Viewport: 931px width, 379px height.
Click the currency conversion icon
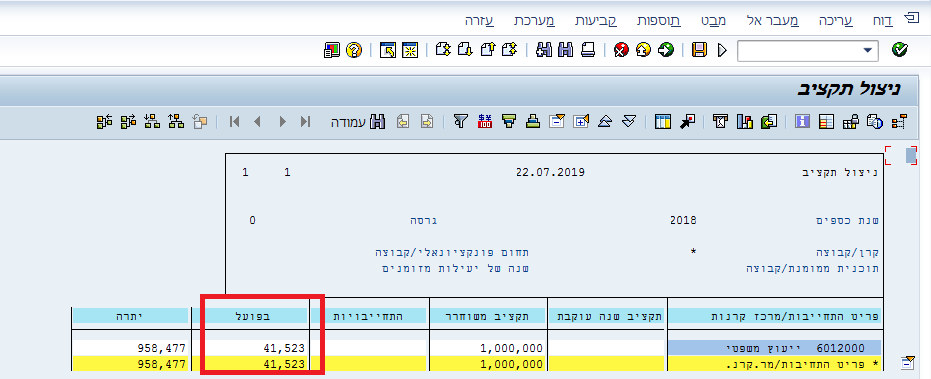coord(484,122)
